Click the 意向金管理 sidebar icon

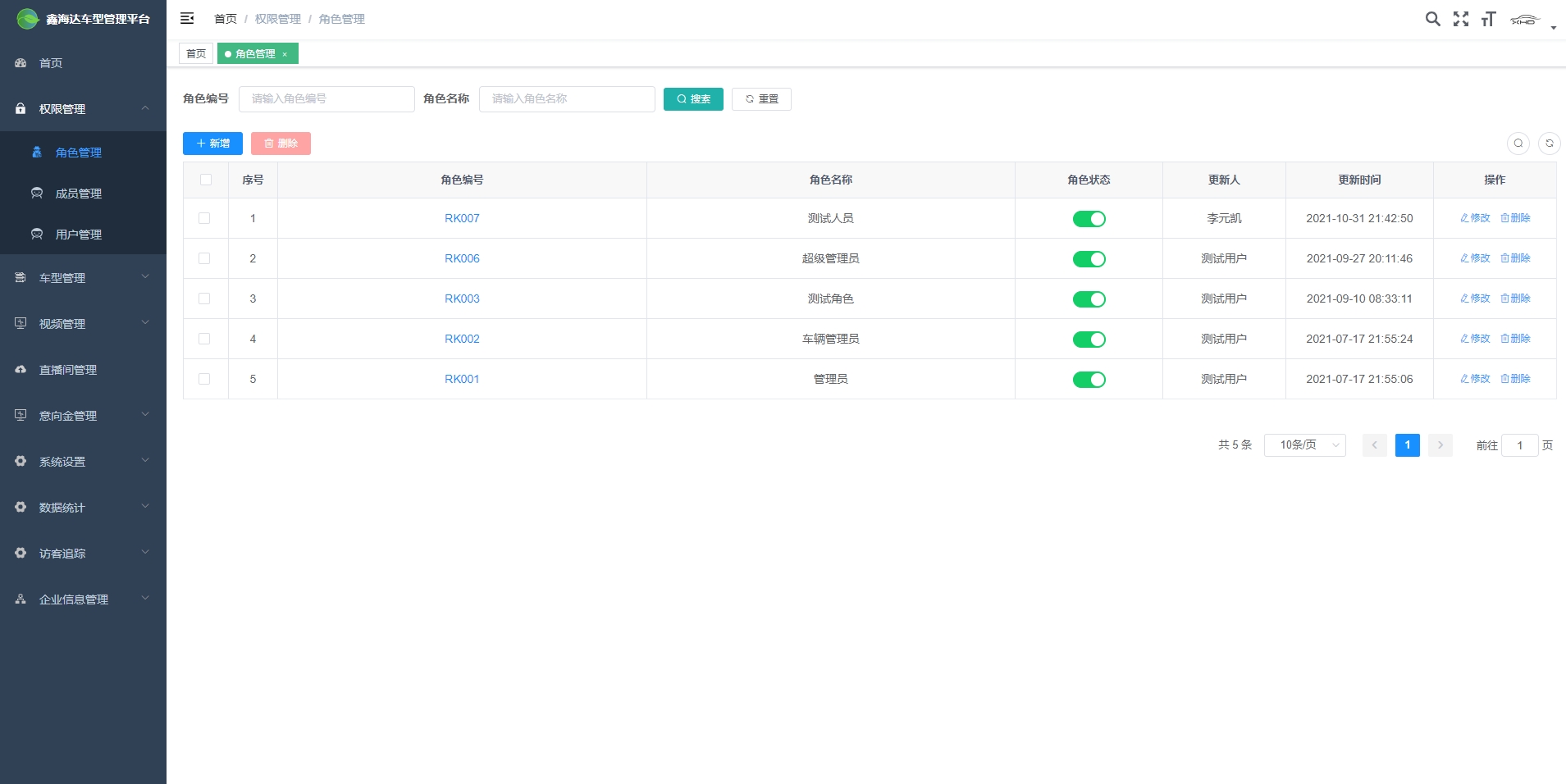pyautogui.click(x=21, y=415)
